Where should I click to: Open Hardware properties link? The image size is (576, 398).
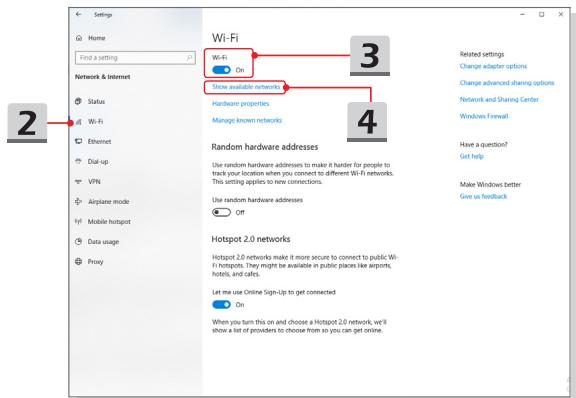click(x=241, y=104)
